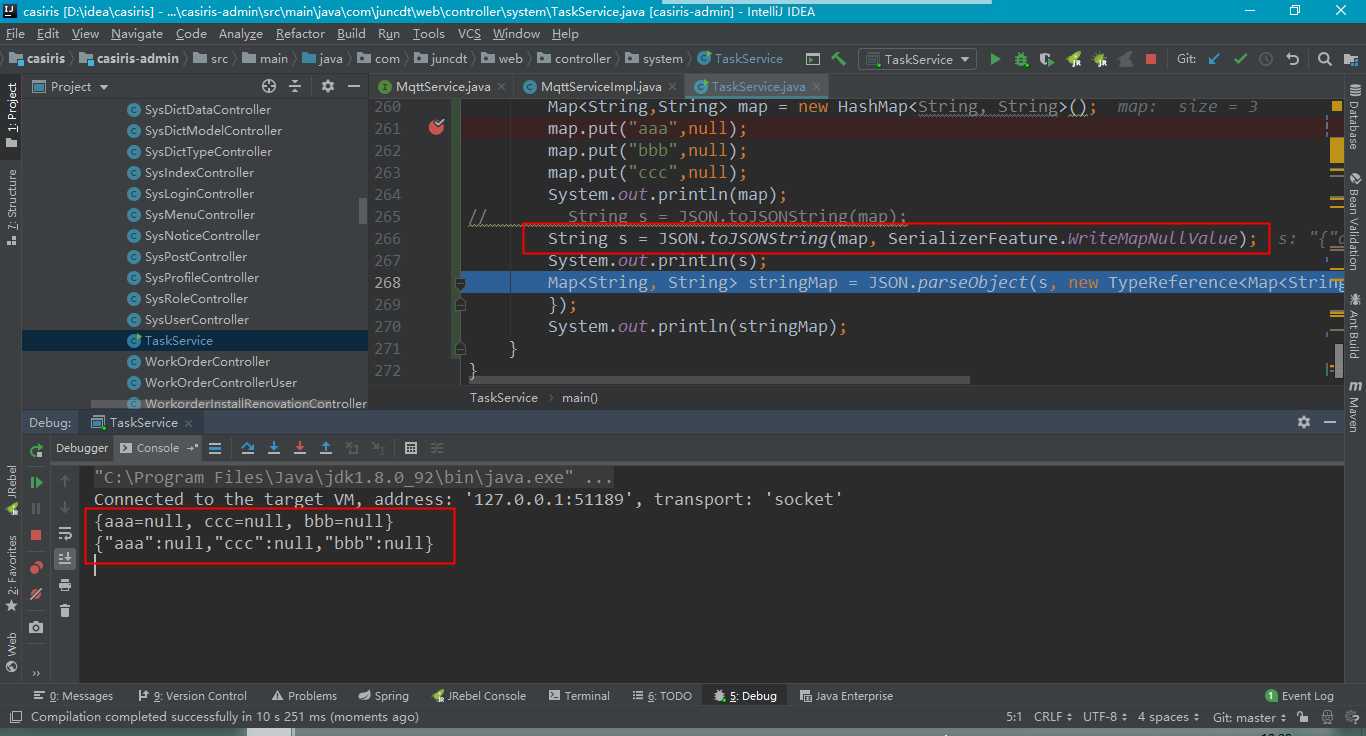Screen dimensions: 1366x736
Task: Open CRLF line separator selector
Action: coord(1052,717)
